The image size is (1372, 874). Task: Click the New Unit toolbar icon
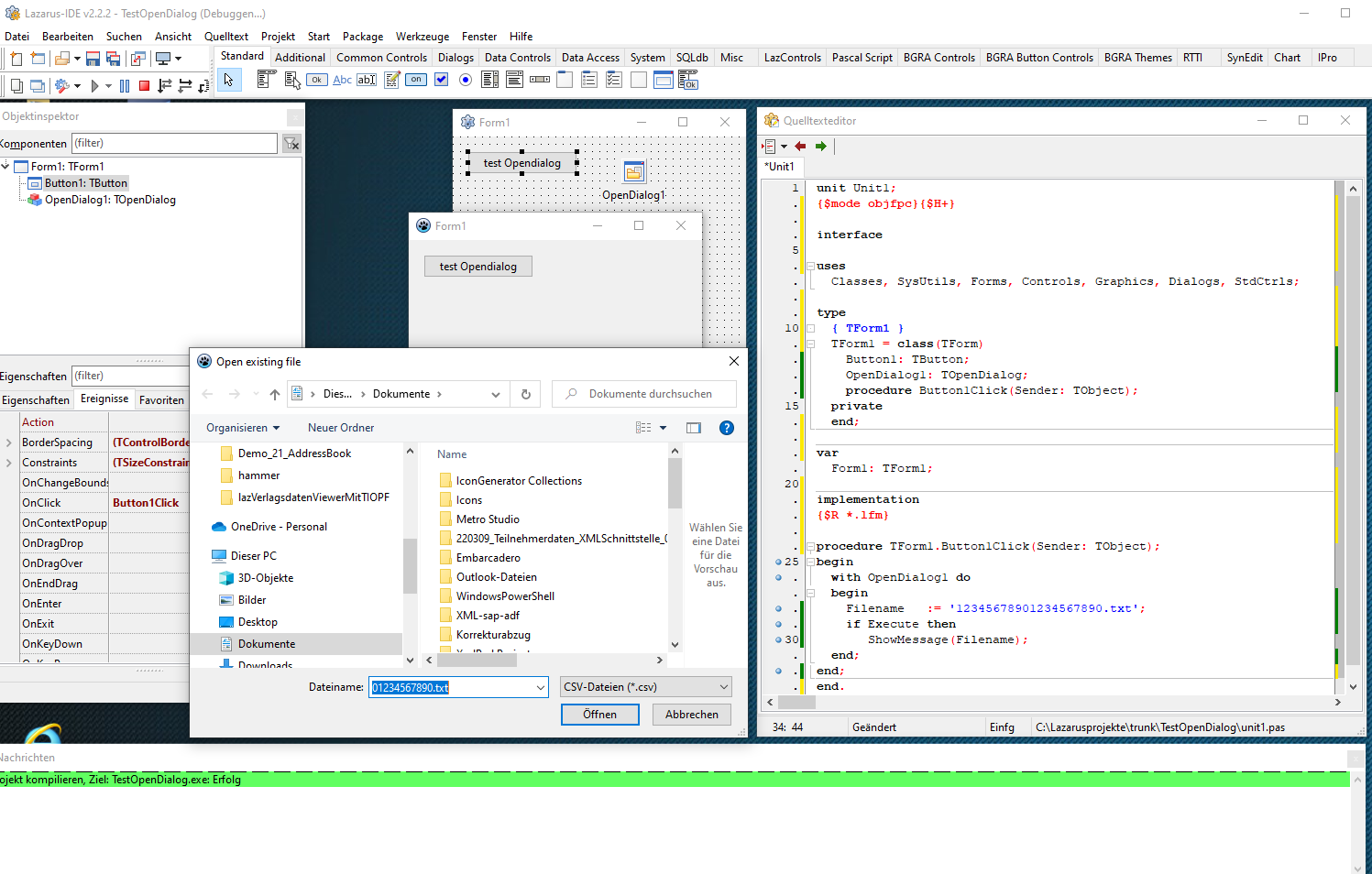(16, 59)
